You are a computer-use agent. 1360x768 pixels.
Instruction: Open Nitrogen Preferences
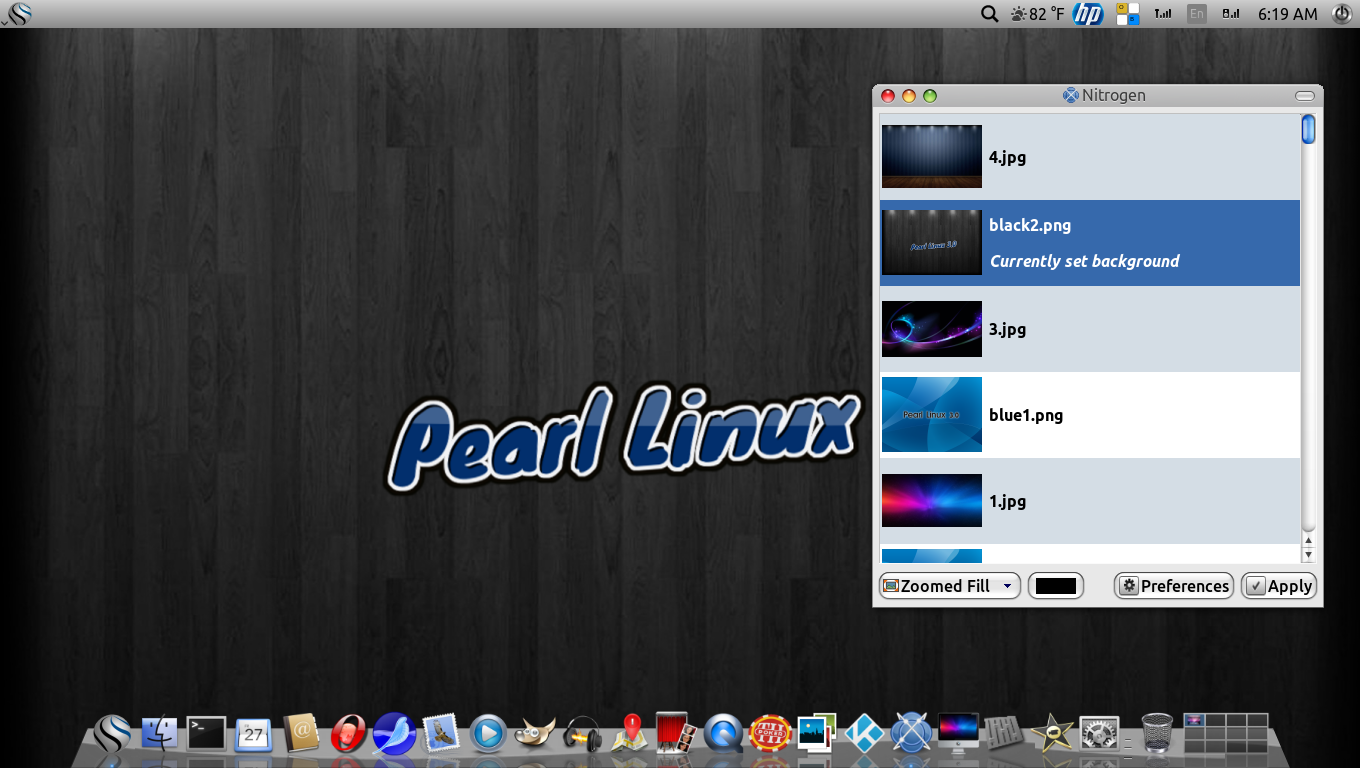(x=1174, y=586)
